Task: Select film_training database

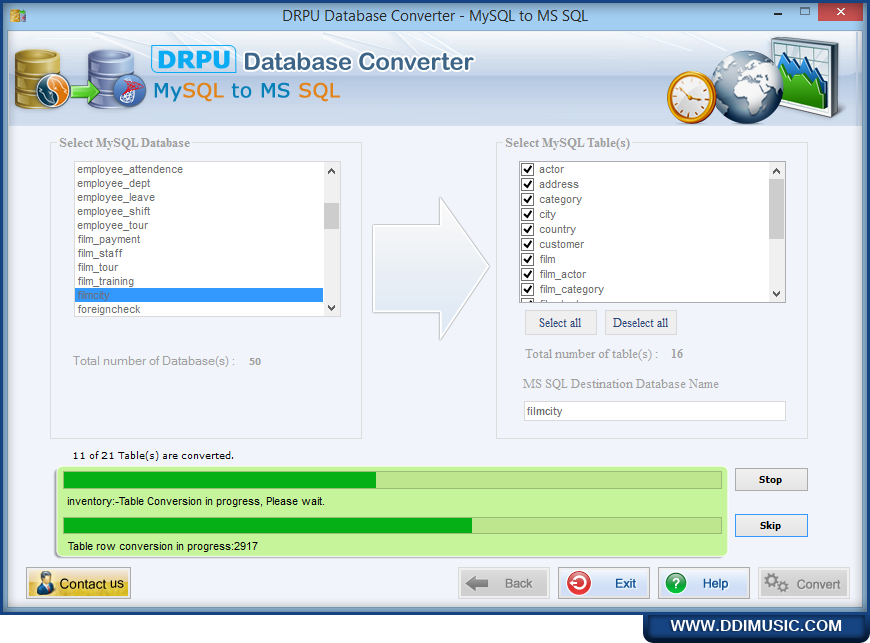Action: click(x=199, y=281)
